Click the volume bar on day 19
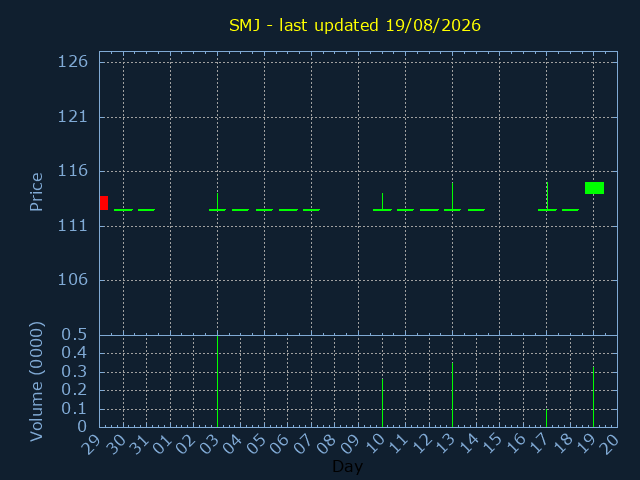Screen dimensions: 640x480 (593, 397)
